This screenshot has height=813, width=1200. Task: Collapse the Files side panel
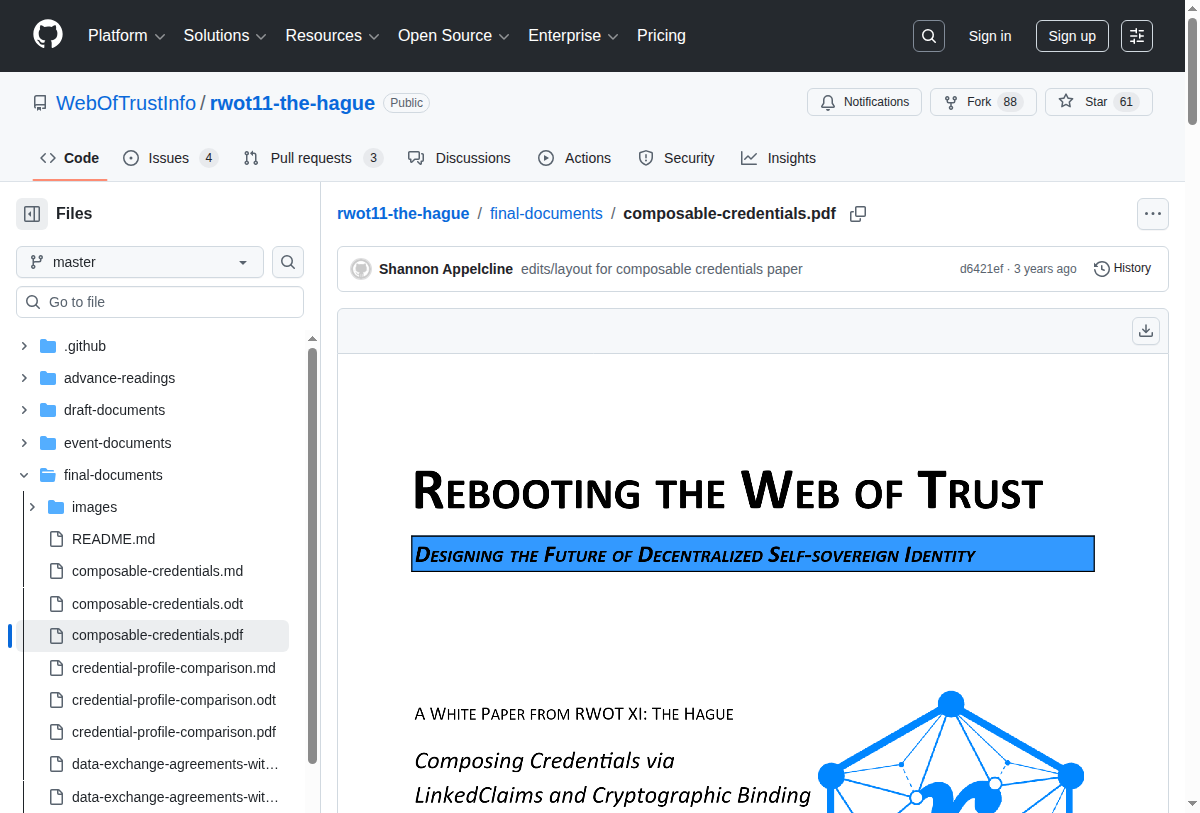click(32, 214)
